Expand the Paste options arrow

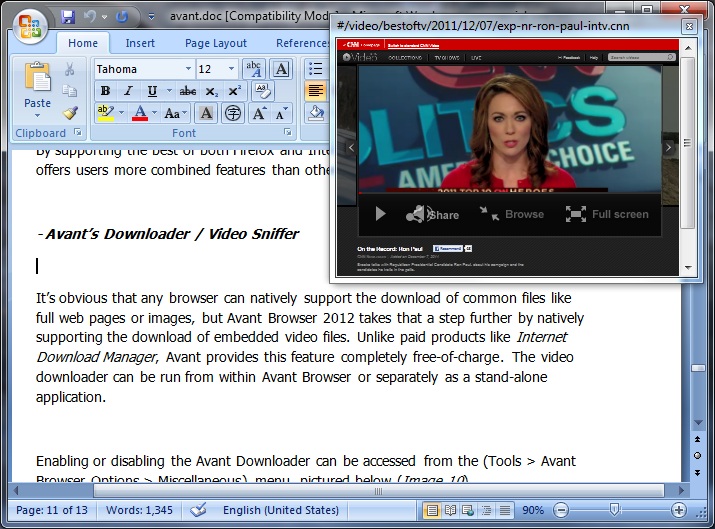[37, 115]
